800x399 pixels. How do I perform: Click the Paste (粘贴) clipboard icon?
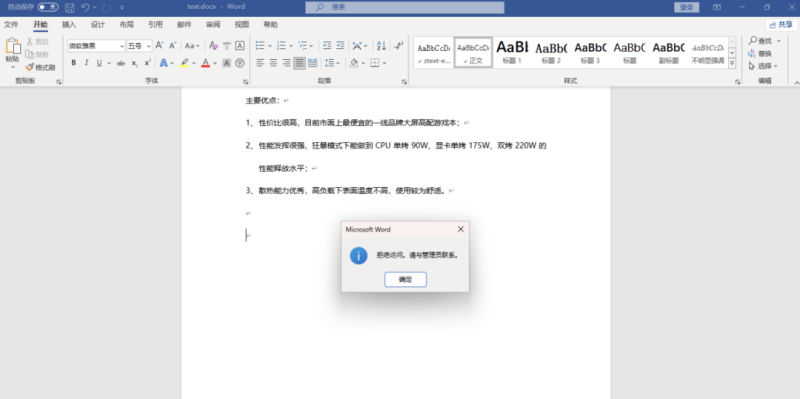tap(12, 46)
